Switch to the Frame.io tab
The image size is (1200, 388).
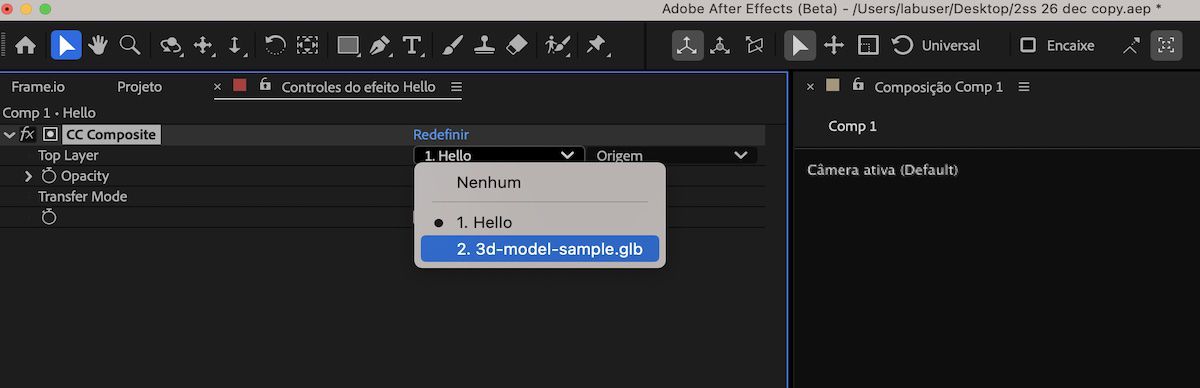tap(38, 87)
